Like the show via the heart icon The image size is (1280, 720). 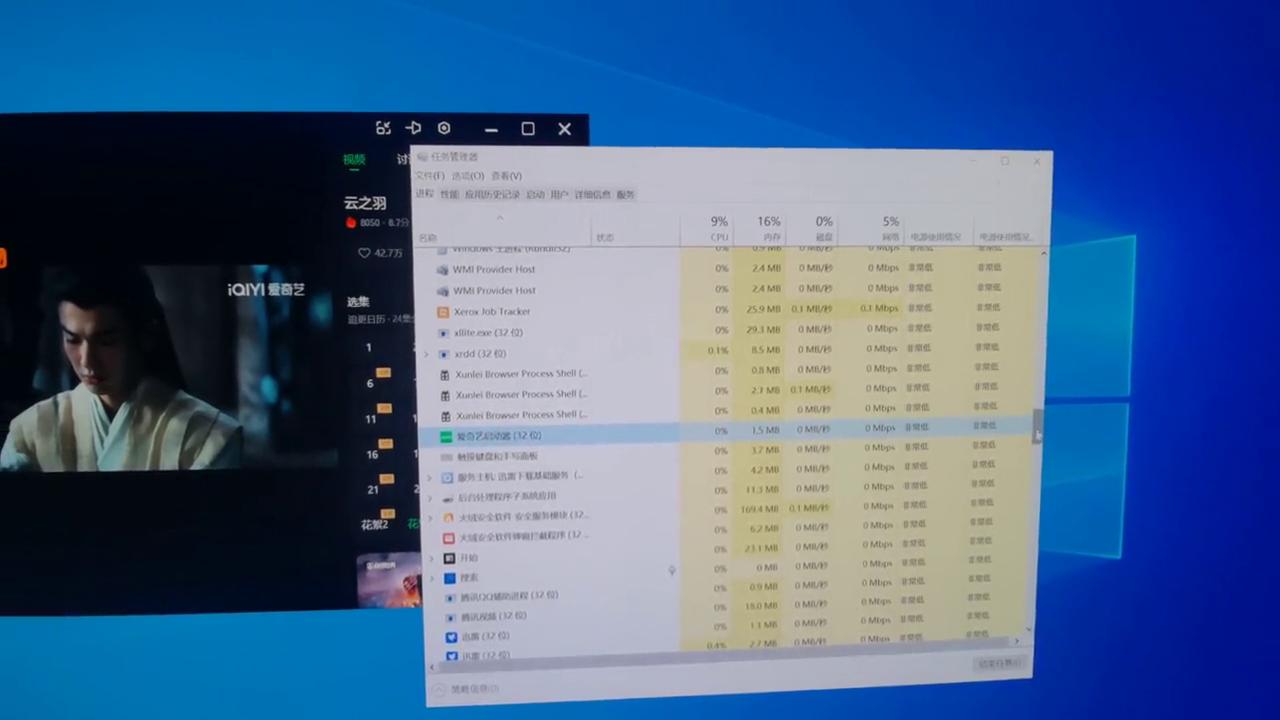[364, 253]
